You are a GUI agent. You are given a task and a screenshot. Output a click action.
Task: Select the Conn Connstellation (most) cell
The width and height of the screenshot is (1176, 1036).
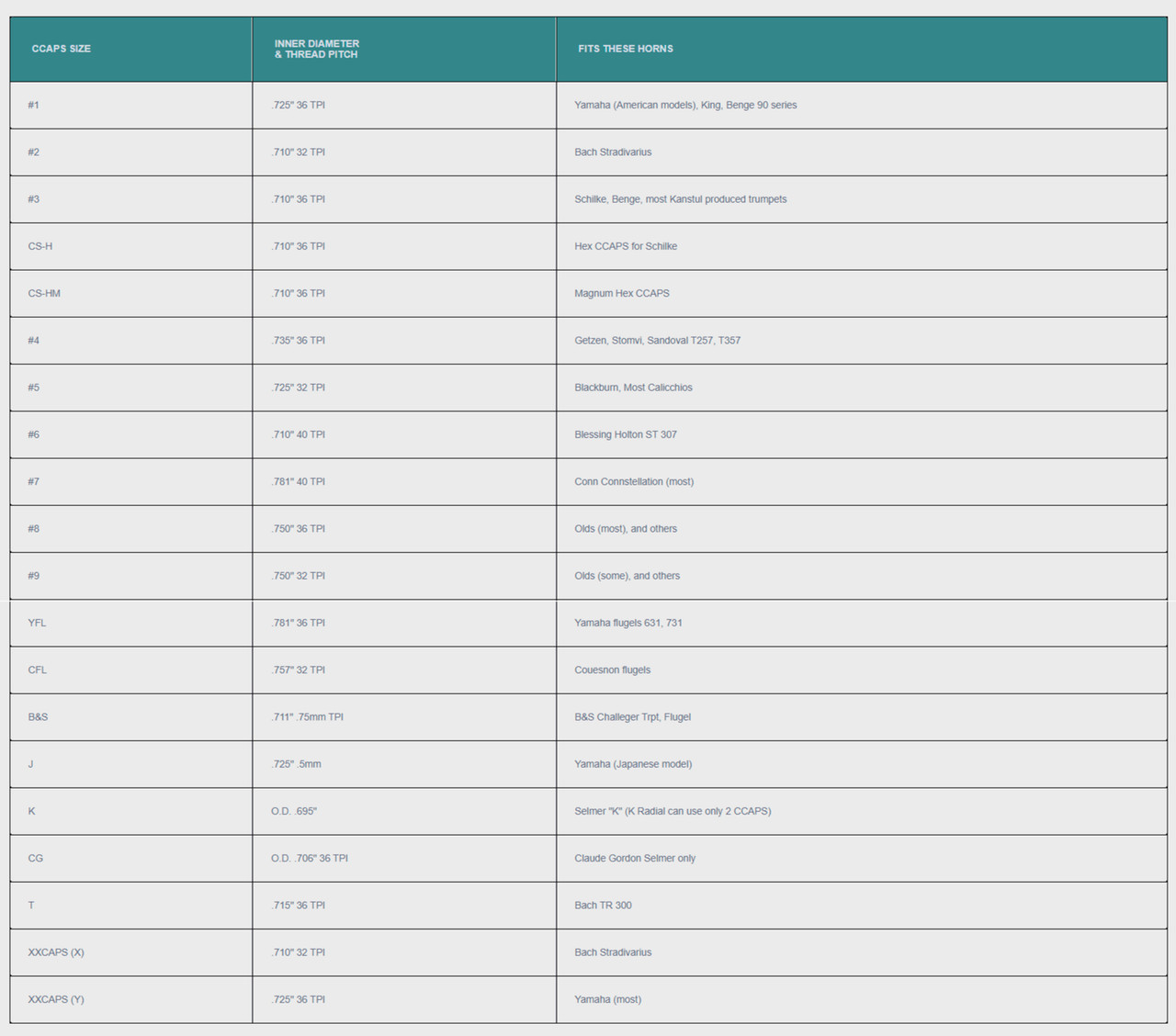pos(862,482)
